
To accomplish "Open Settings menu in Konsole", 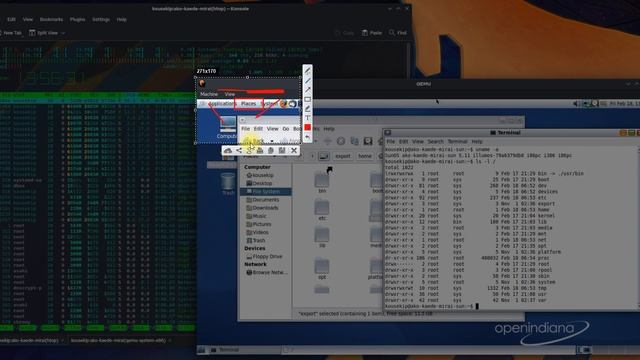I will click(101, 20).
